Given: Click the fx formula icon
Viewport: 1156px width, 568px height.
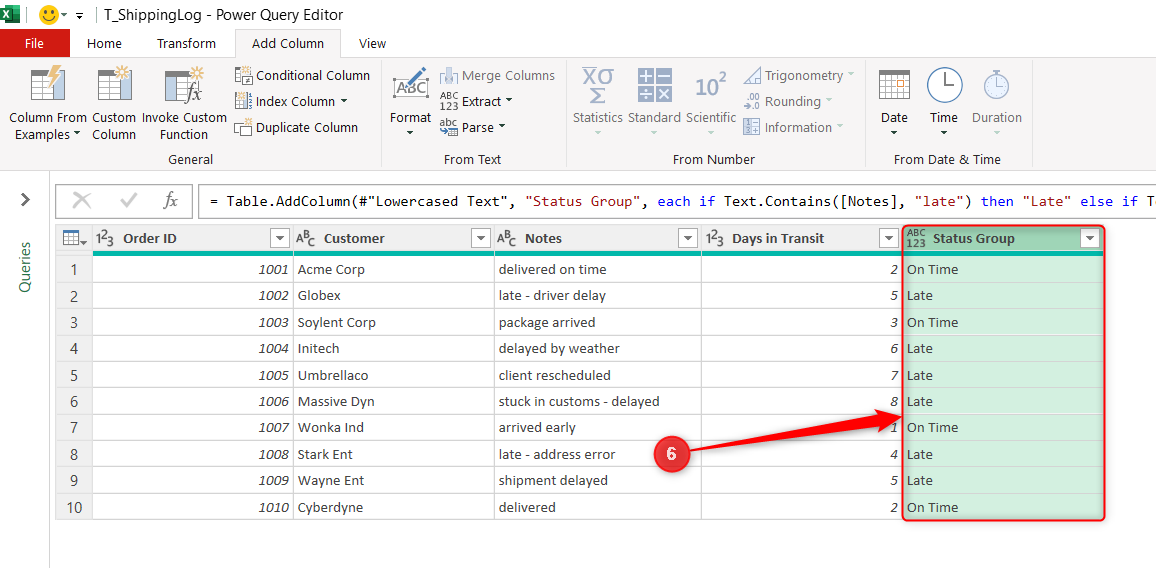Looking at the screenshot, I should 170,200.
